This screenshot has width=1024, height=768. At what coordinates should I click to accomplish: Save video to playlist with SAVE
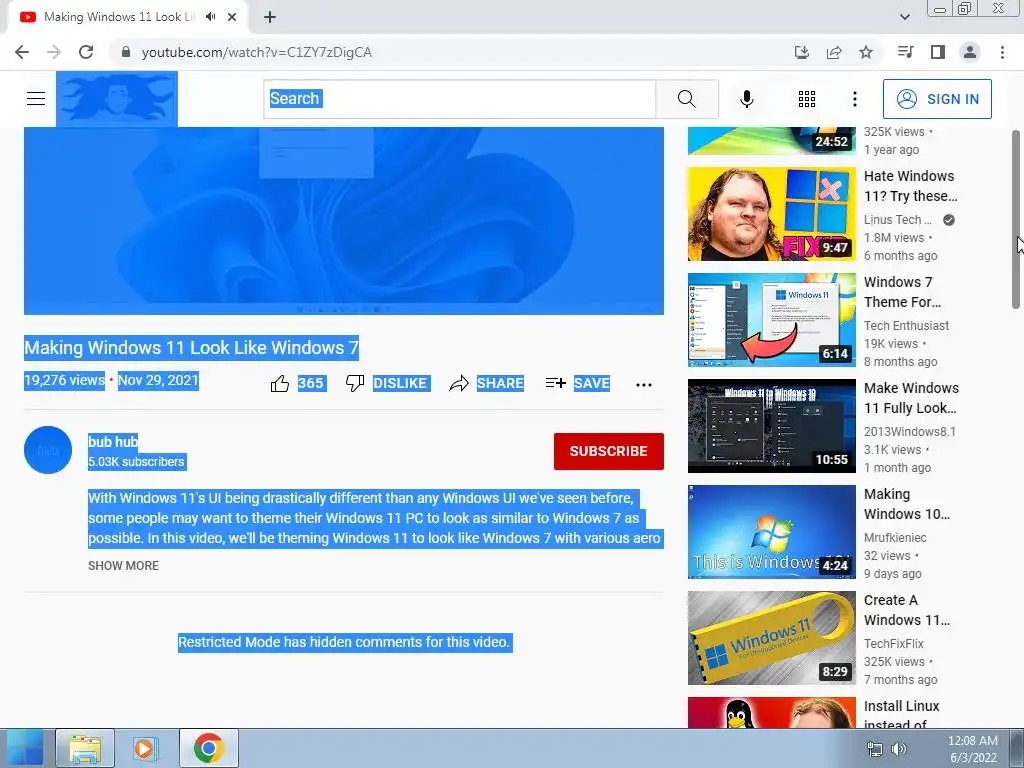tap(577, 383)
